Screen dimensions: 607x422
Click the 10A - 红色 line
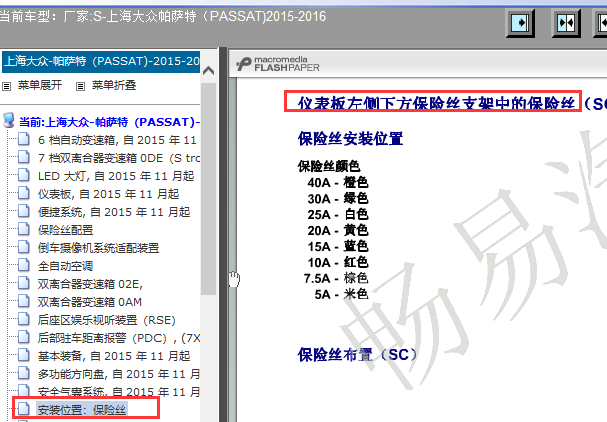click(x=338, y=262)
